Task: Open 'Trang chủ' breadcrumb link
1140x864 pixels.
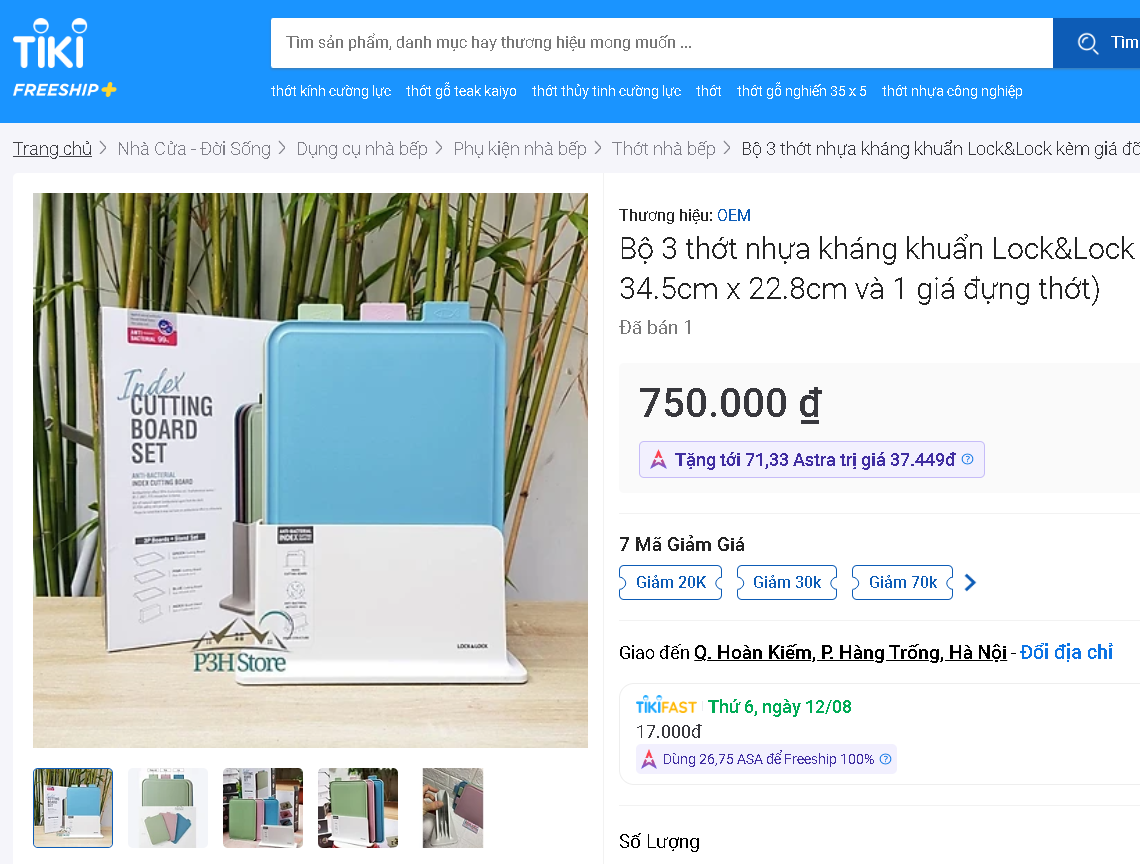Action: tap(52, 148)
